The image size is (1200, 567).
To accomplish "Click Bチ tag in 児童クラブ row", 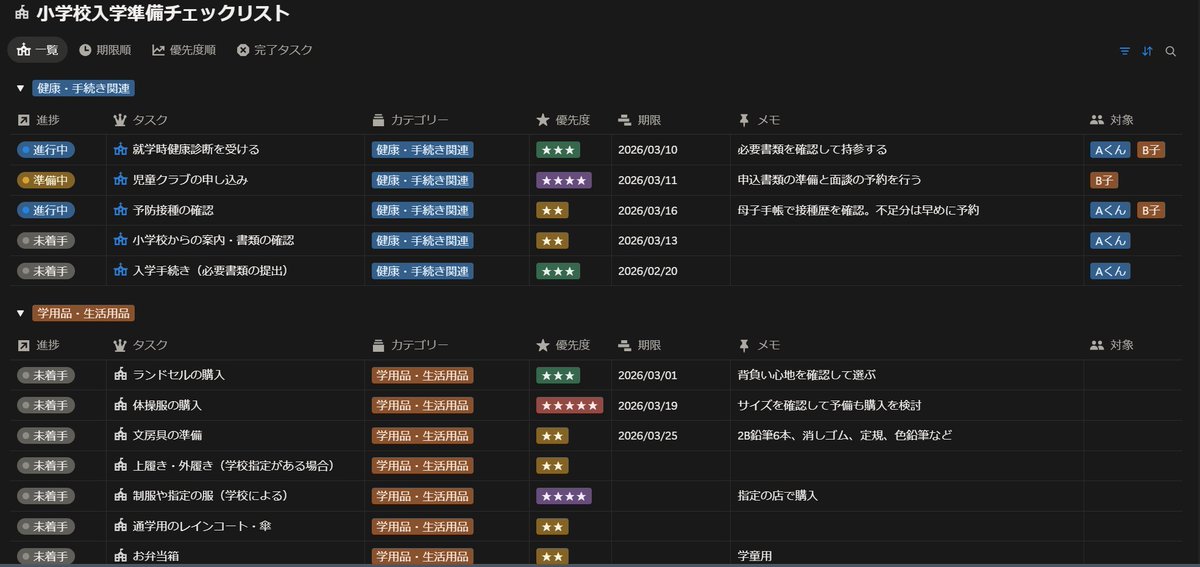I will pos(1104,180).
